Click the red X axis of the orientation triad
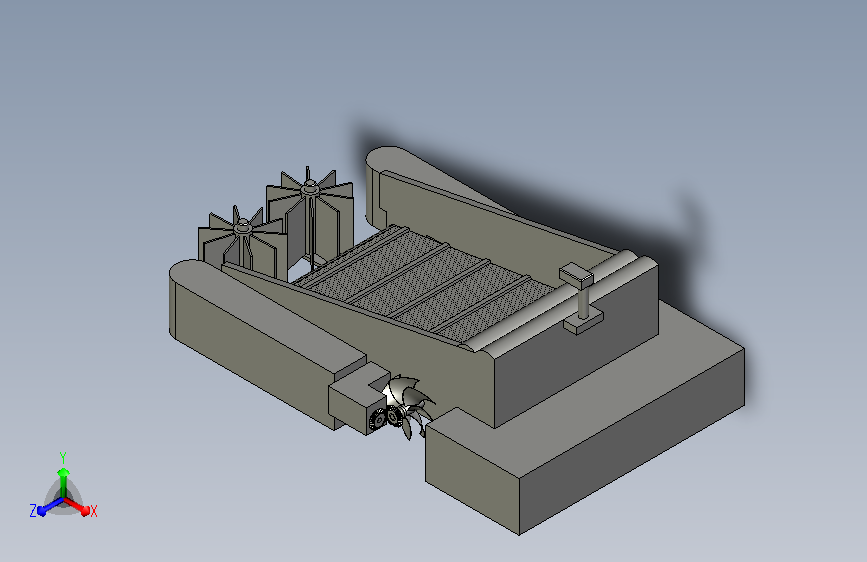The width and height of the screenshot is (867, 562). click(77, 506)
